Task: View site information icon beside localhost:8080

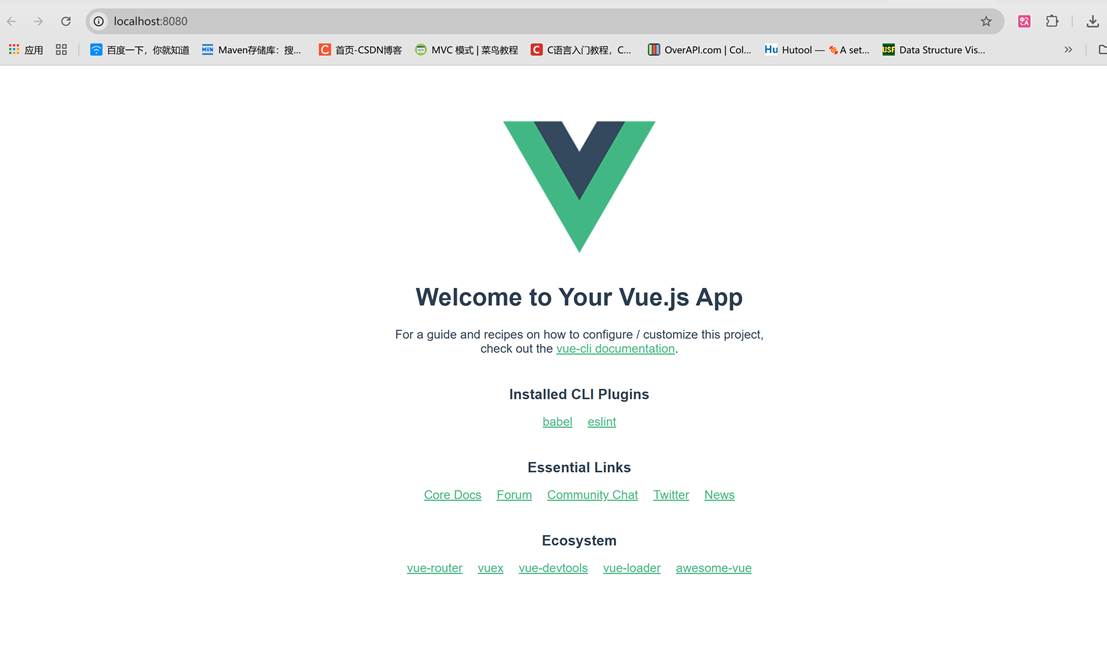Action: tap(99, 21)
